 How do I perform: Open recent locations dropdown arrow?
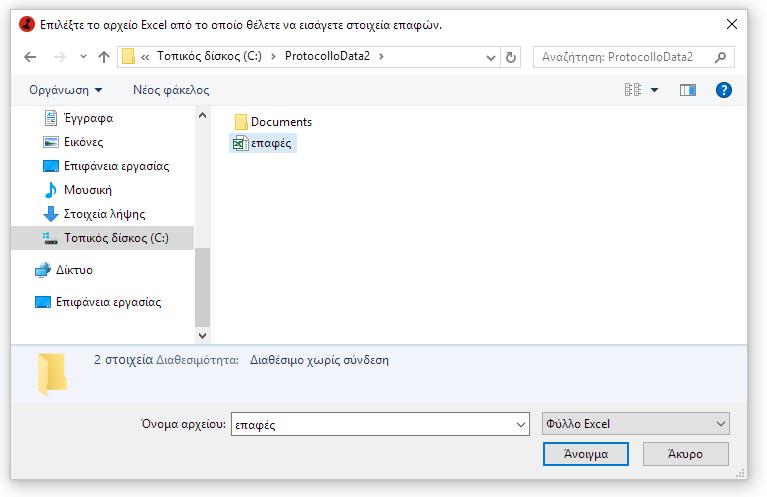pos(84,57)
